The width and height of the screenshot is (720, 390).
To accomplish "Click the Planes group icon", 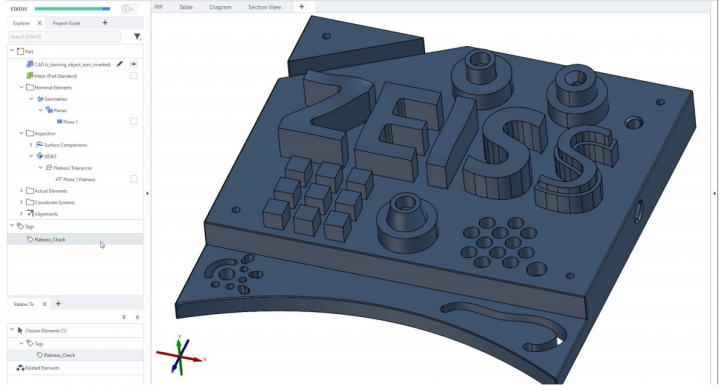I will (49, 110).
